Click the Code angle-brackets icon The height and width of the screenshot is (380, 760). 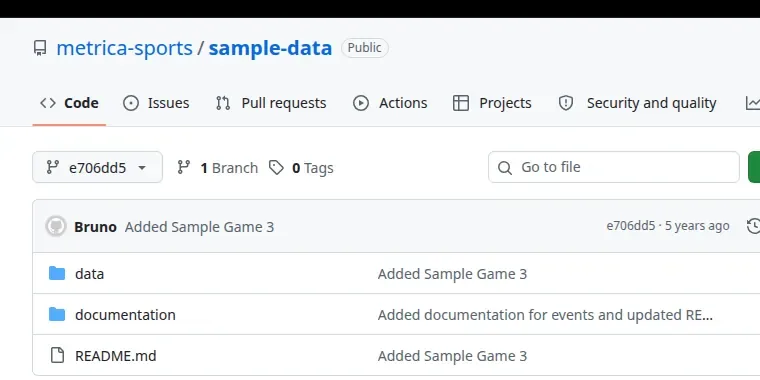[48, 103]
